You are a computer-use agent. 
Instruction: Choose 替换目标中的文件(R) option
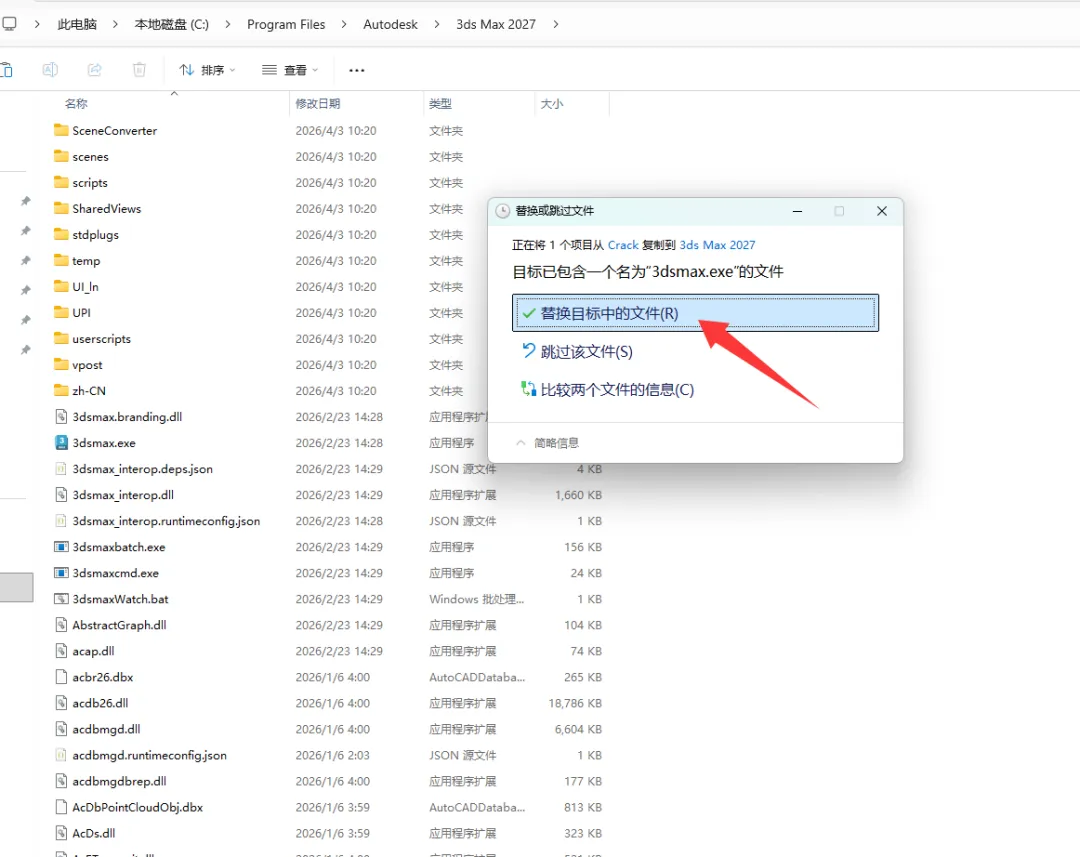pyautogui.click(x=695, y=313)
